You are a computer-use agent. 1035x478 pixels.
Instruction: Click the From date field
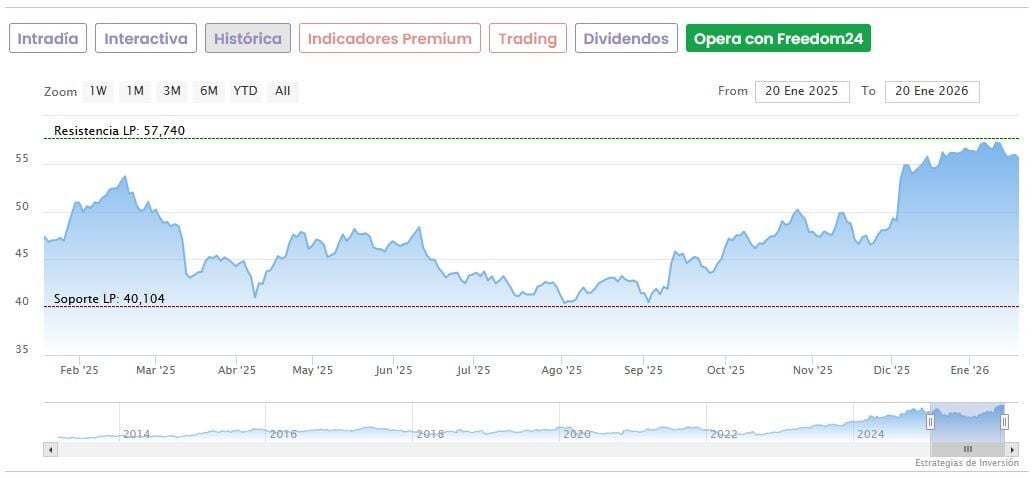coord(802,91)
